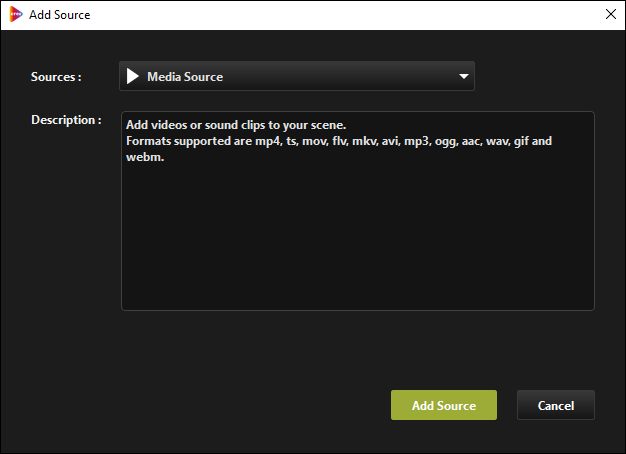Viewport: 626px width, 454px height.
Task: Click the 'Formats supported are mp4' line
Action: tap(339, 141)
